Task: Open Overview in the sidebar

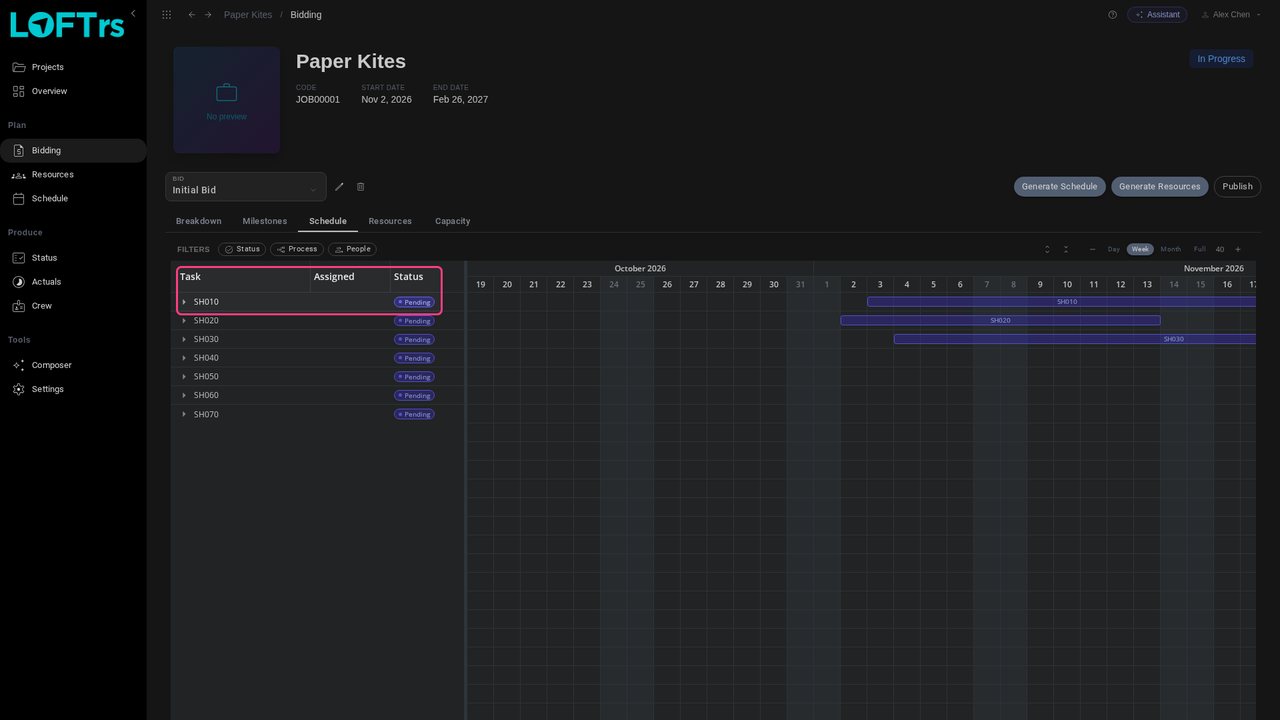Action: pos(73,91)
